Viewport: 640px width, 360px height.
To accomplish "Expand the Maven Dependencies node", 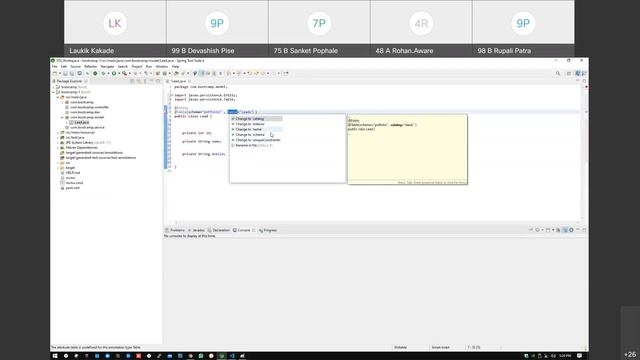I will tap(58, 147).
